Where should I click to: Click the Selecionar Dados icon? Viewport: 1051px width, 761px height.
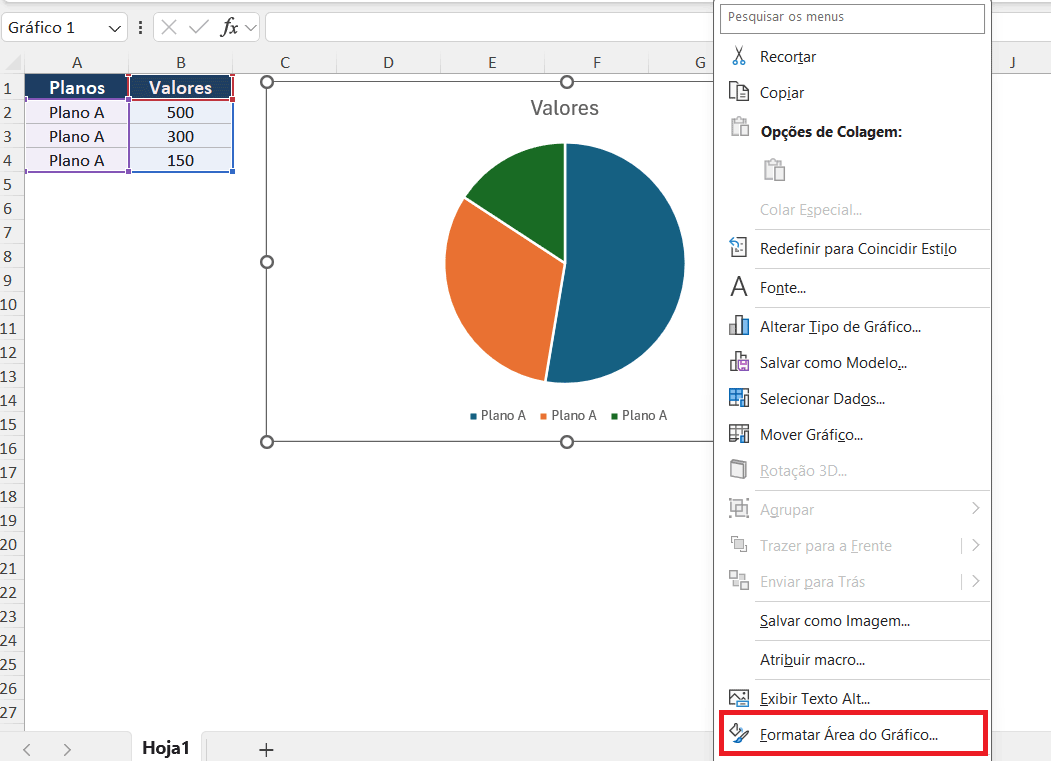tap(739, 398)
